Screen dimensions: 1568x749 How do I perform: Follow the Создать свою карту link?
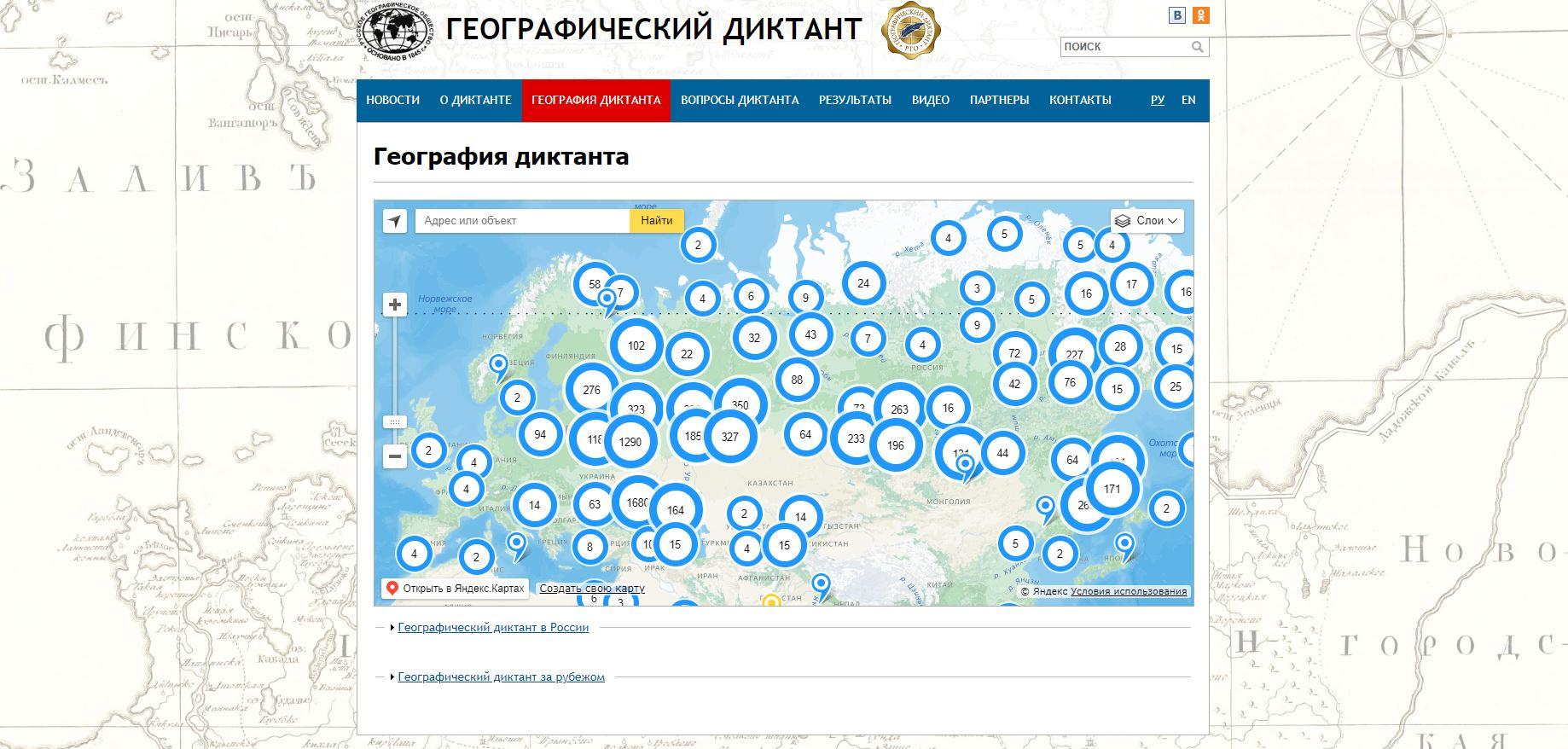592,589
